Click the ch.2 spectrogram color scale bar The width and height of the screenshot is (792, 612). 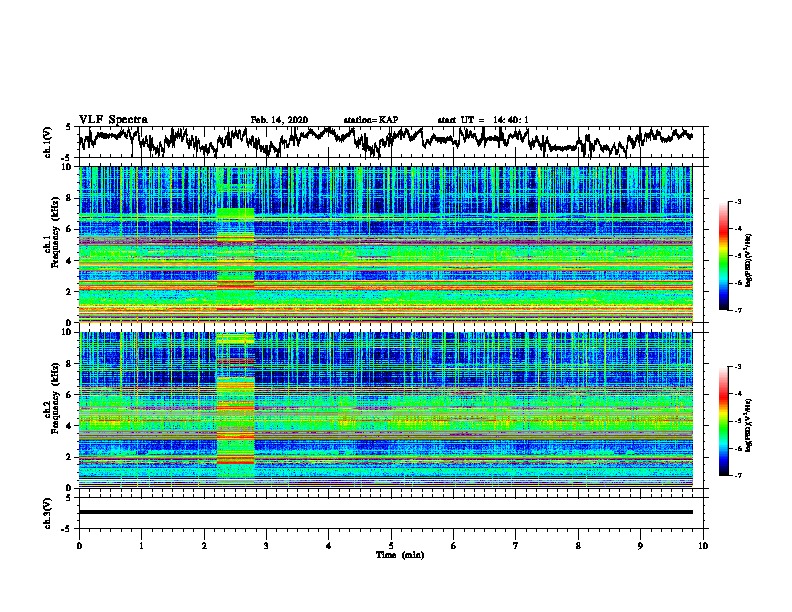[723, 421]
